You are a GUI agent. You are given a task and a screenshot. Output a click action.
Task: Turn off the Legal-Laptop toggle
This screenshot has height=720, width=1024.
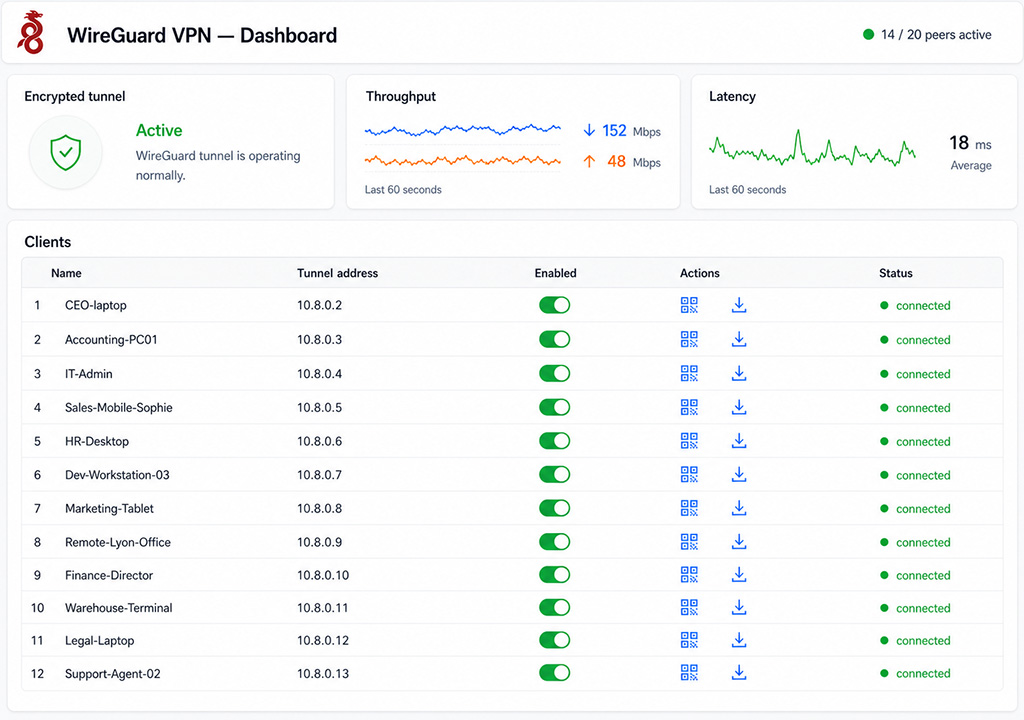[x=554, y=640]
